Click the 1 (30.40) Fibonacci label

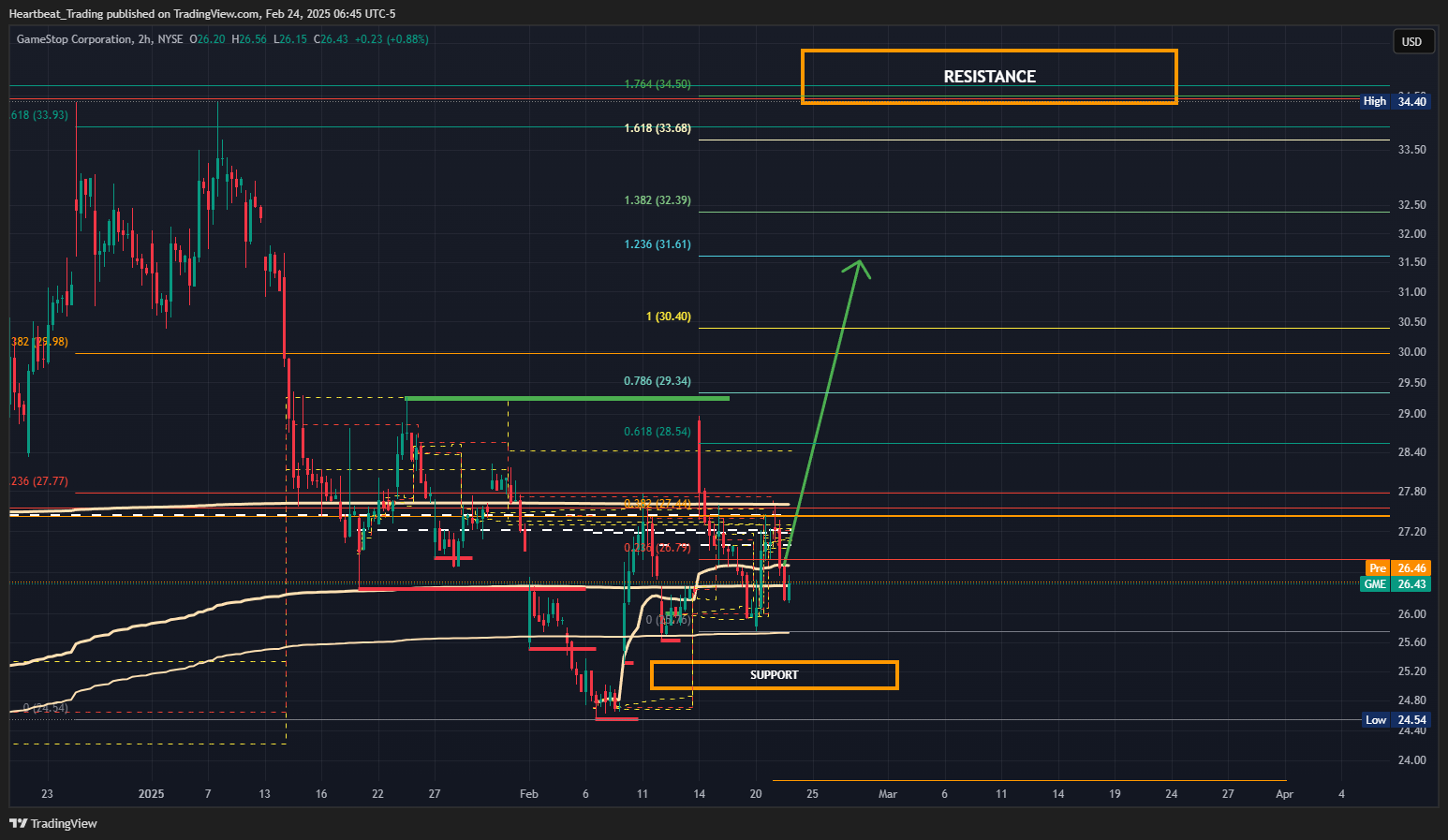point(669,317)
